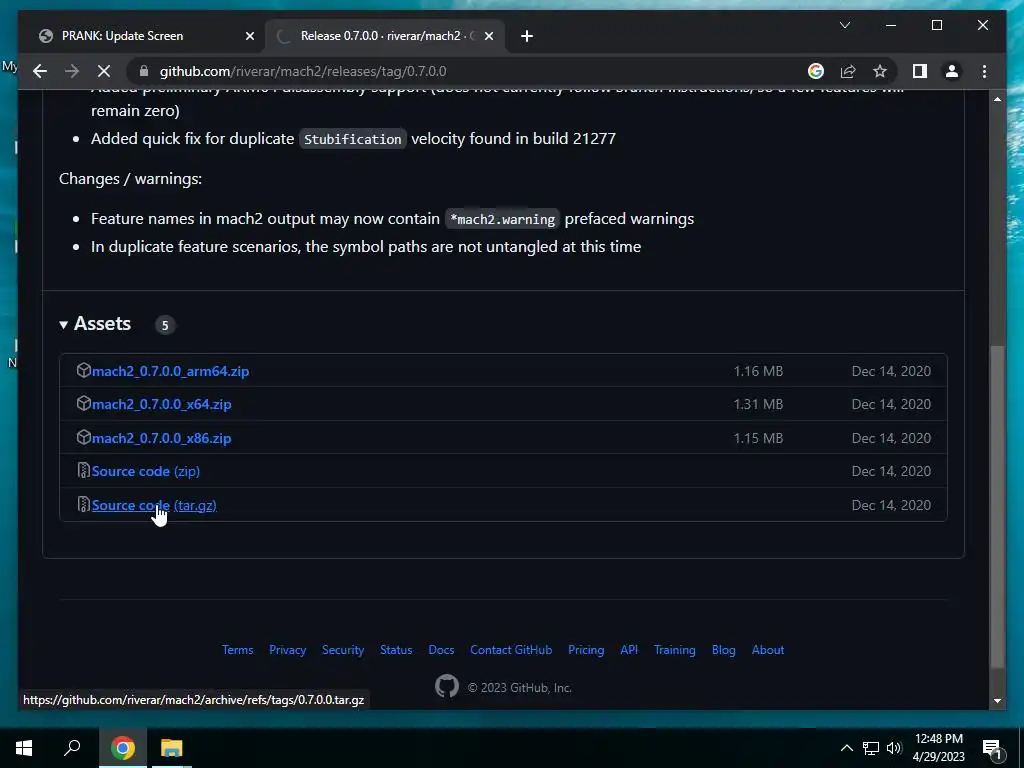The height and width of the screenshot is (768, 1024).
Task: Click the scrollbar down arrow
Action: pyautogui.click(x=997, y=701)
